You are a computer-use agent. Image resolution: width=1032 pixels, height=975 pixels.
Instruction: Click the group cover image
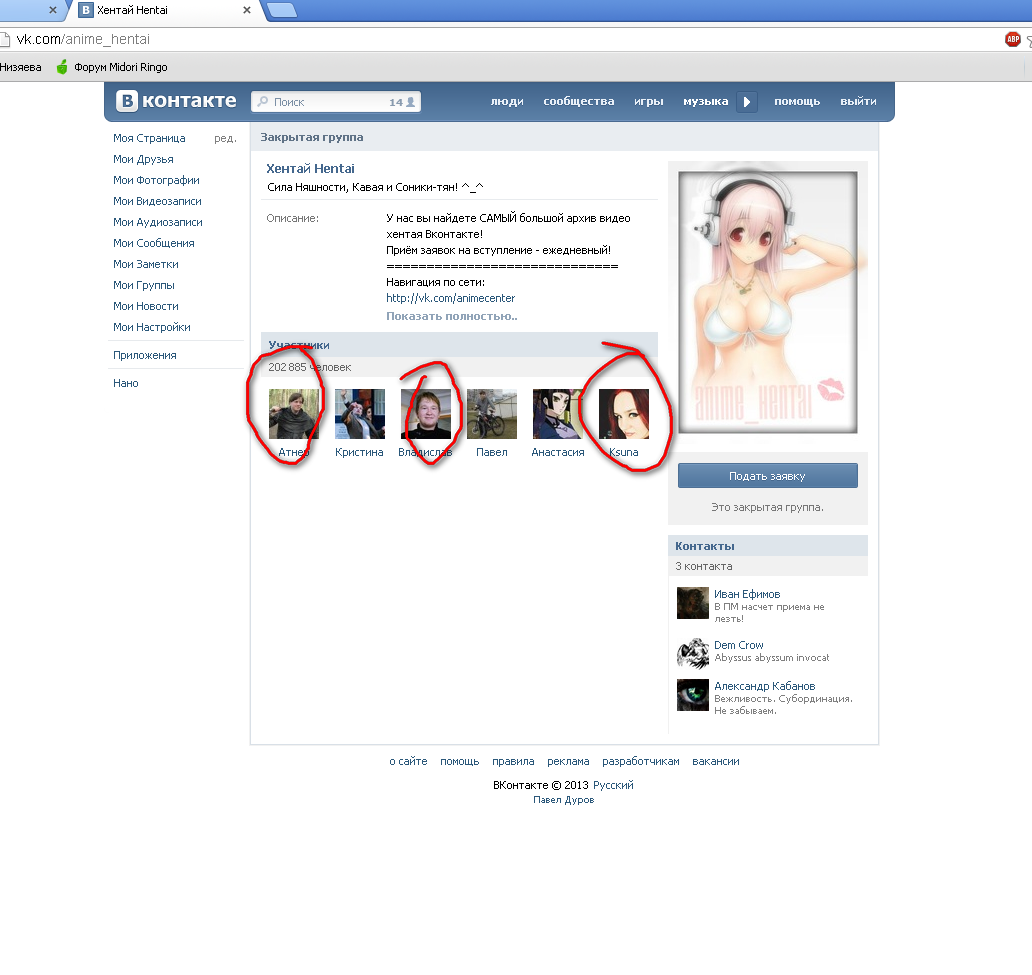[767, 302]
